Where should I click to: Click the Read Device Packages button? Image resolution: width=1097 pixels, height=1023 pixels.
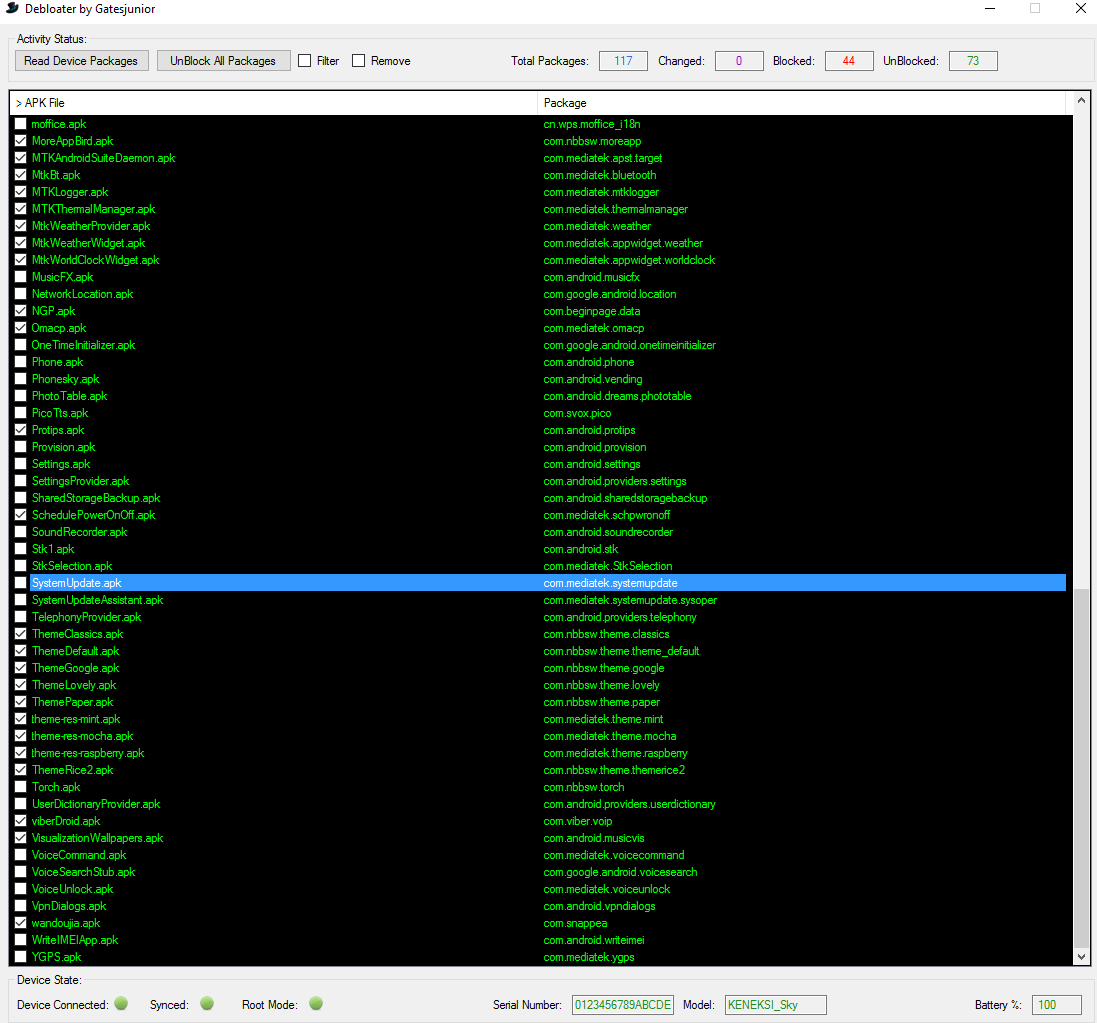(x=81, y=61)
